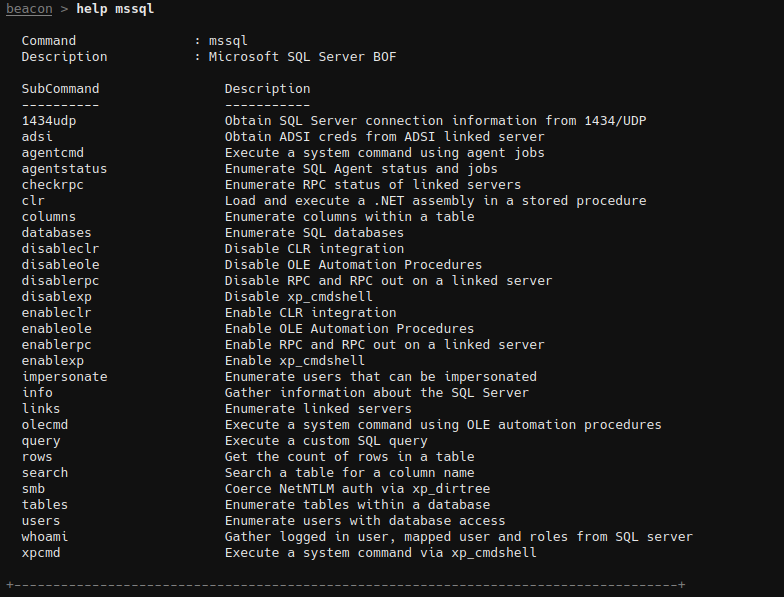Select the whoami subcommand text
784x597 pixels.
click(x=45, y=537)
